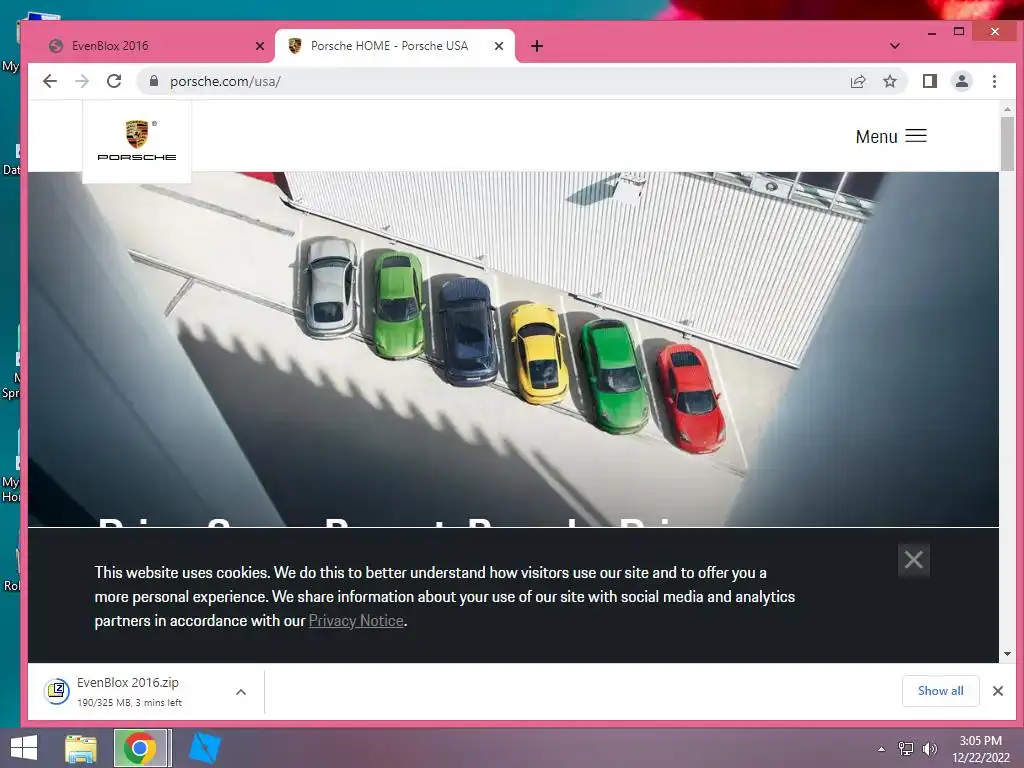1024x768 pixels.
Task: Open the Chrome profile avatar
Action: pos(961,81)
